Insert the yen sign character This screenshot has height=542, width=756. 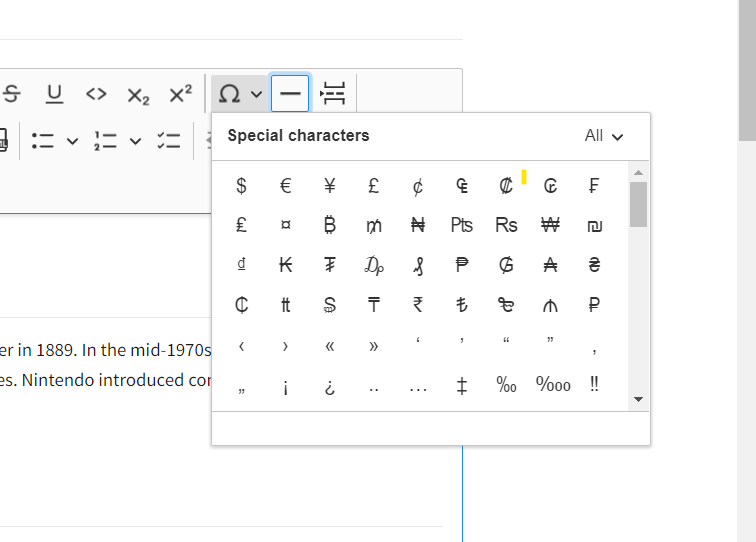330,186
